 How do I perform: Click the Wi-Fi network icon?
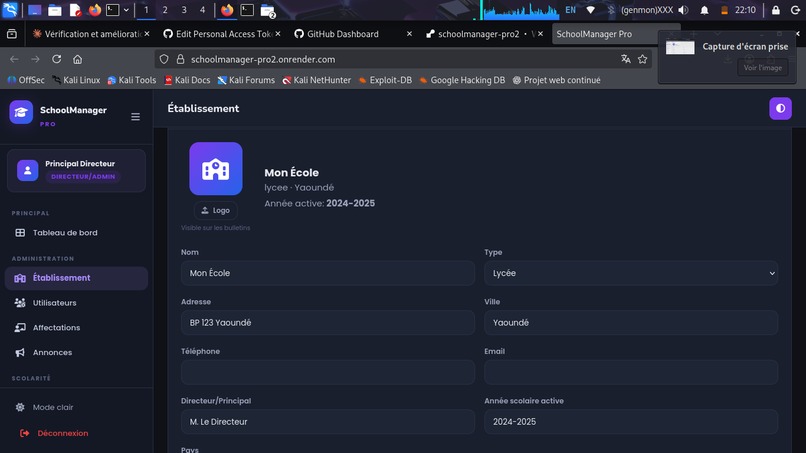click(x=591, y=10)
